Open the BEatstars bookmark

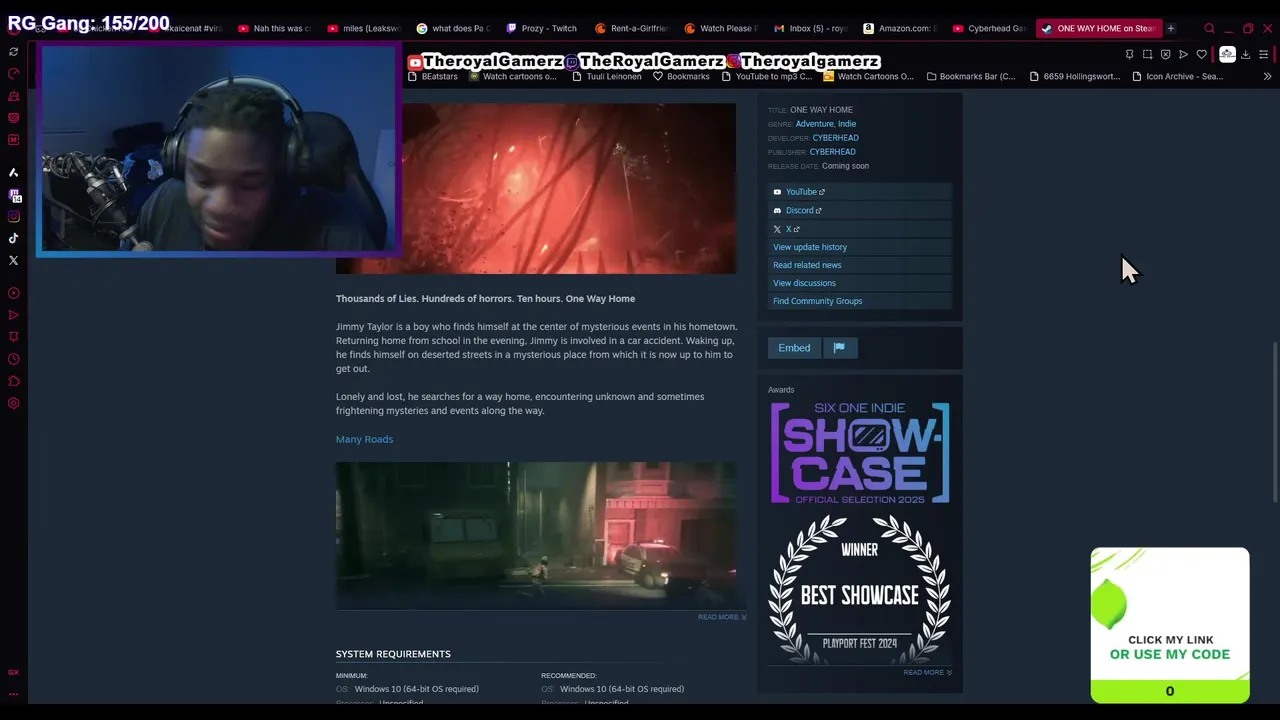point(432,76)
